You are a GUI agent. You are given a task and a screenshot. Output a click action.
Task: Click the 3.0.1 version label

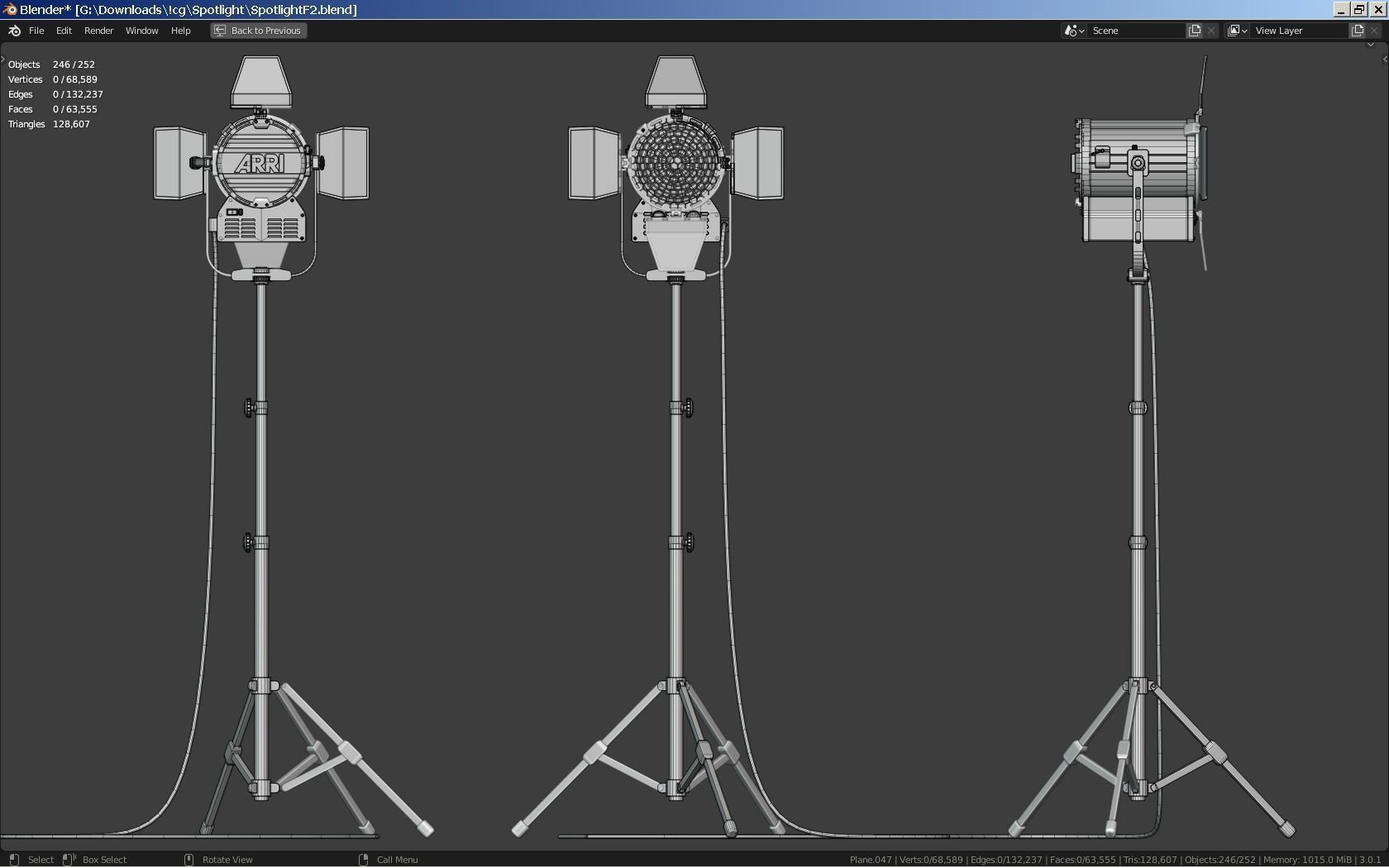[1370, 860]
